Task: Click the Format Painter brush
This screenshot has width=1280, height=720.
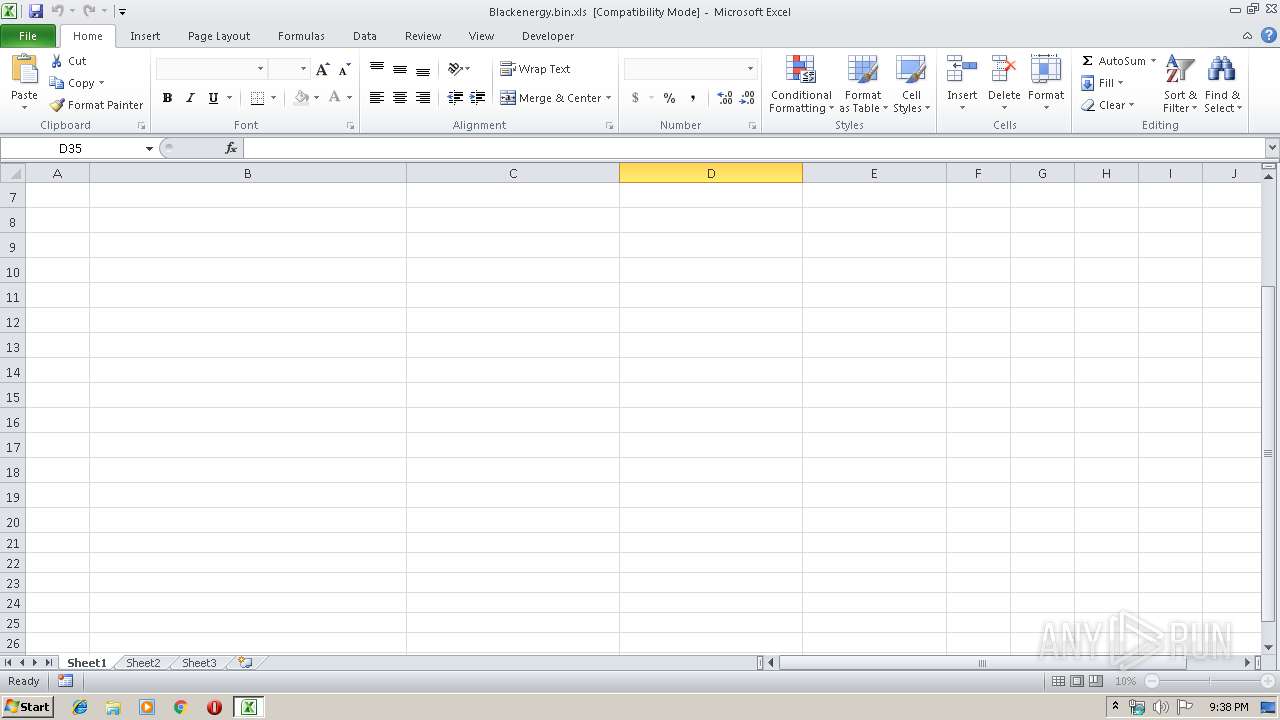Action: [x=57, y=105]
